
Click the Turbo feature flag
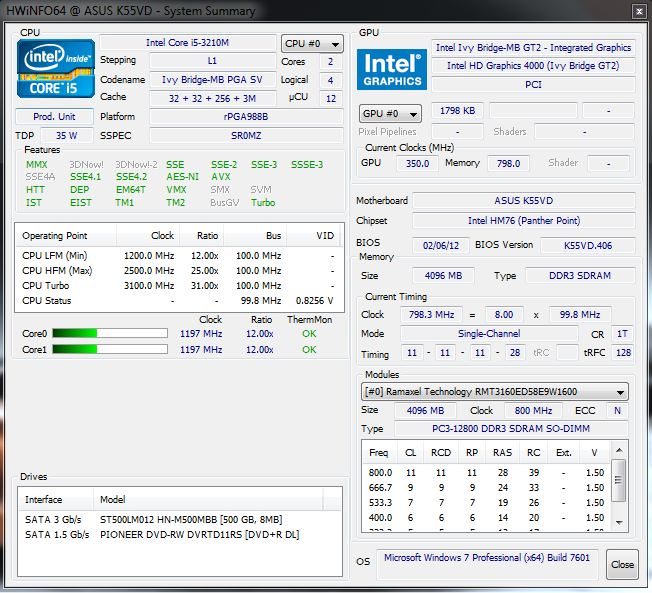coord(263,203)
